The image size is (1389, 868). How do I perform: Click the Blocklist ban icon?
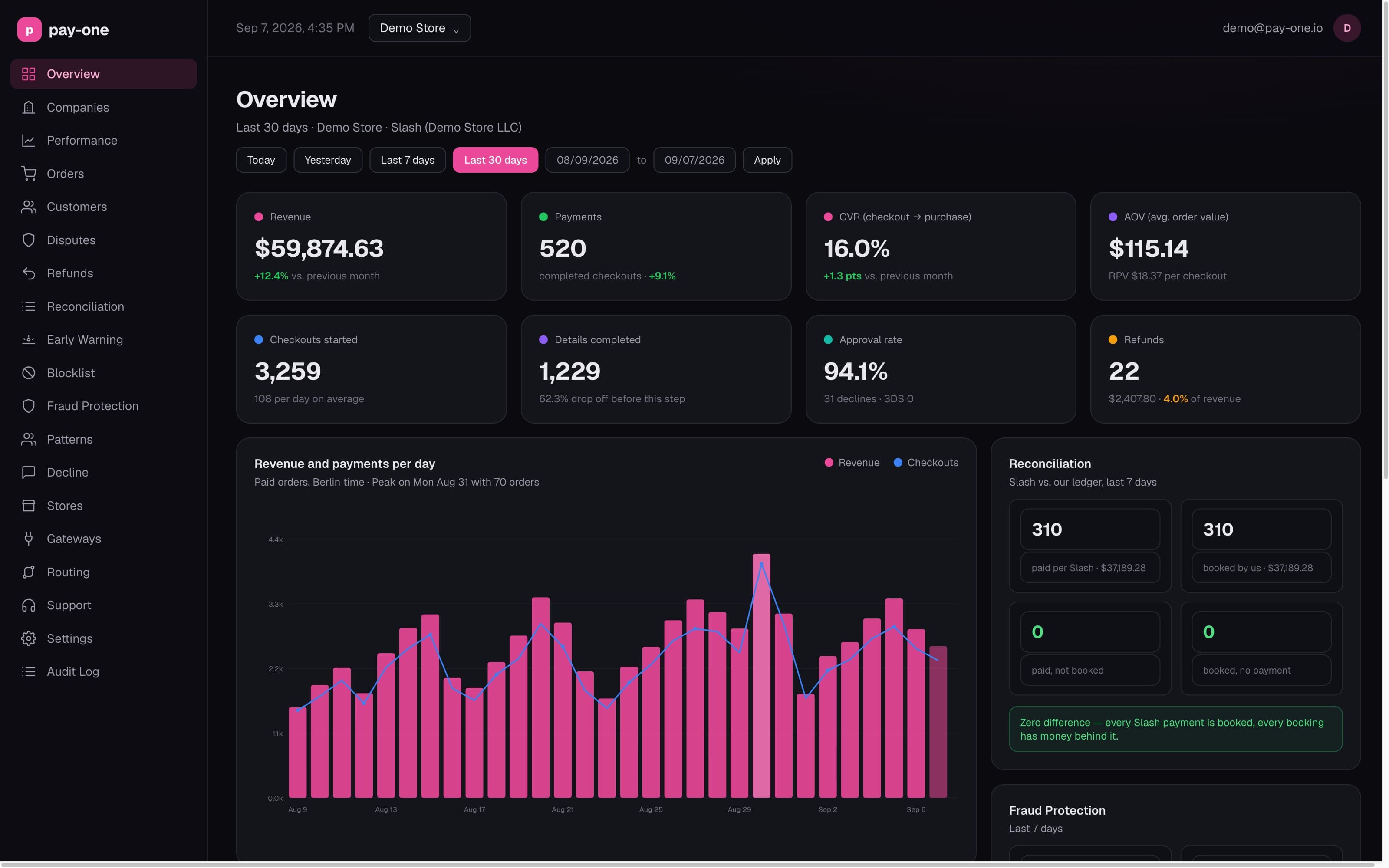coord(29,372)
